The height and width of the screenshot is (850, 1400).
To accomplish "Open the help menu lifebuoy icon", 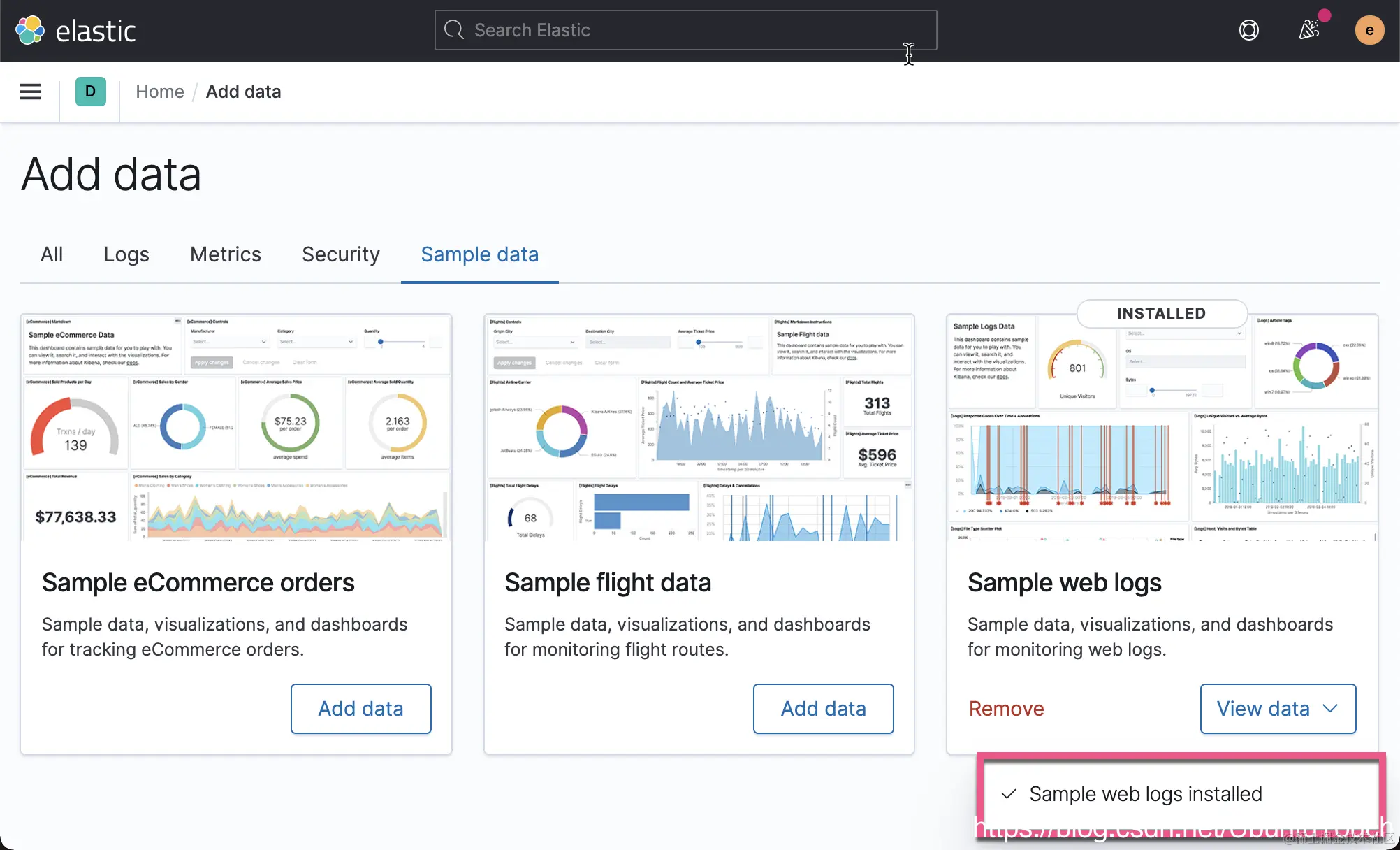I will pos(1248,30).
